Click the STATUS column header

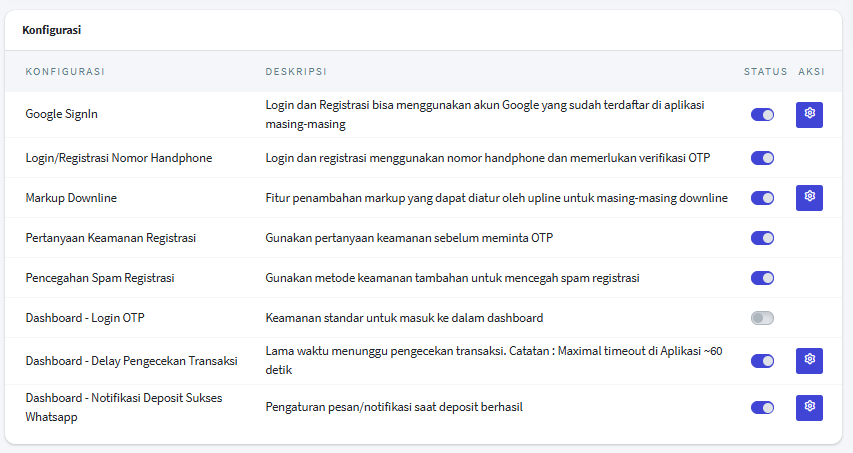click(x=766, y=71)
